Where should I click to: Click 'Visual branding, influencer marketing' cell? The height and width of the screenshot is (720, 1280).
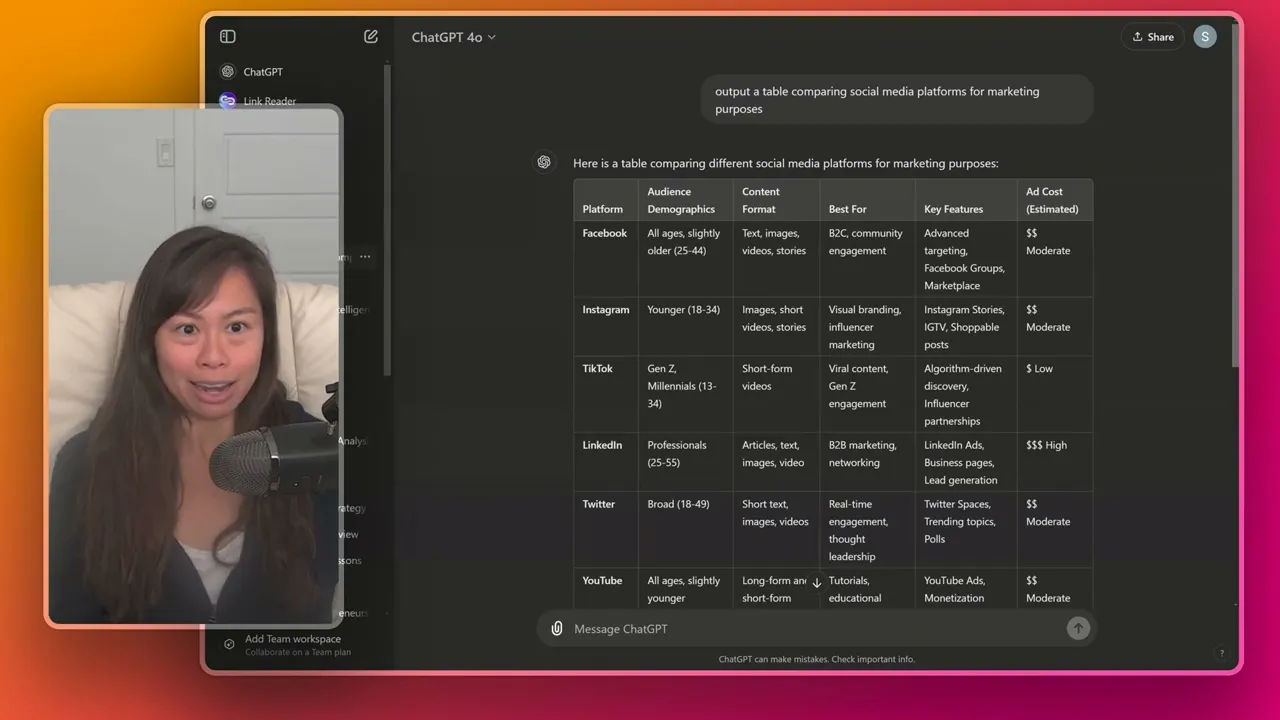coord(865,327)
